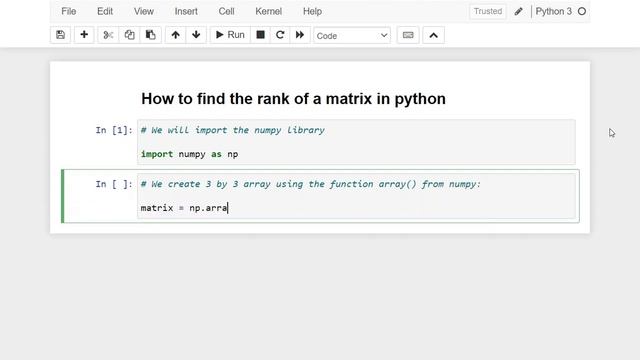Image resolution: width=640 pixels, height=360 pixels.
Task: Save notebook with the floppy disk icon
Action: [60, 35]
